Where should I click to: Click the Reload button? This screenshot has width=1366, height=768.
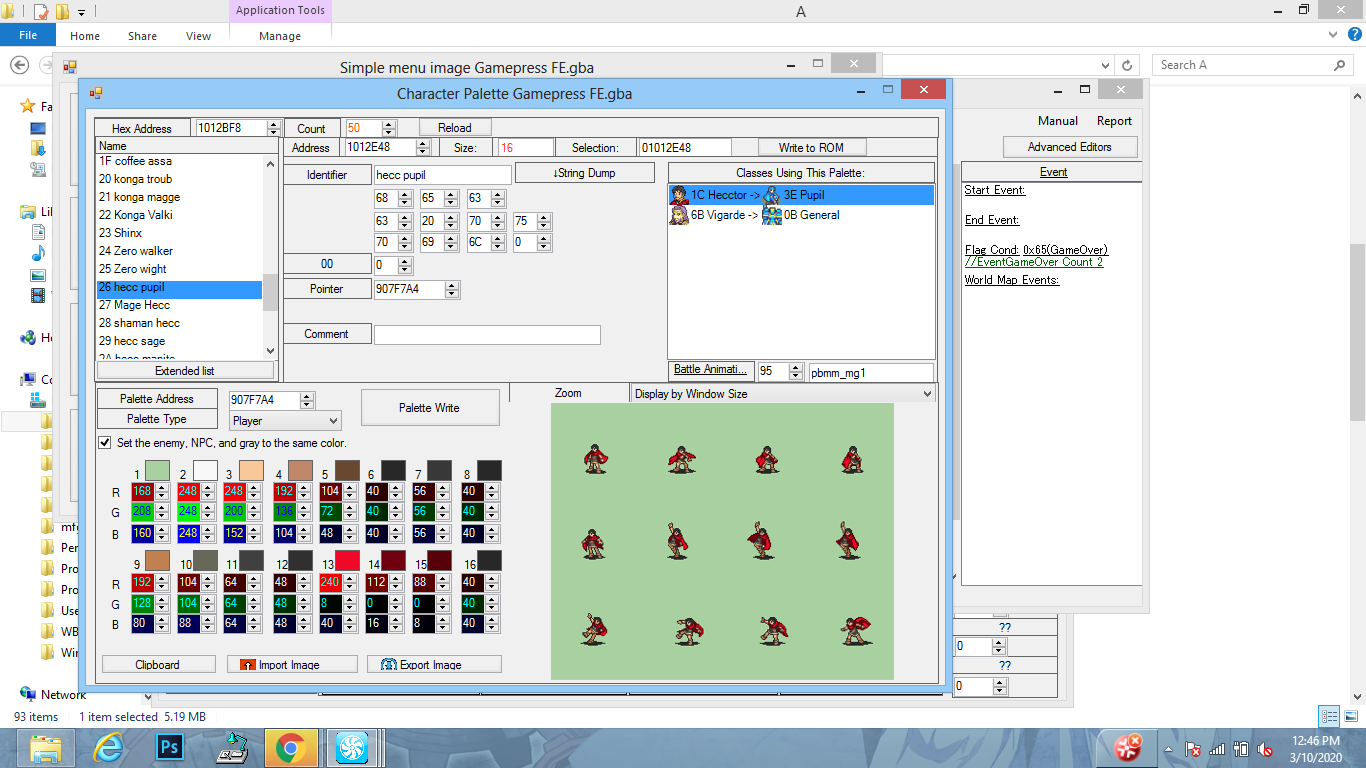coord(454,128)
